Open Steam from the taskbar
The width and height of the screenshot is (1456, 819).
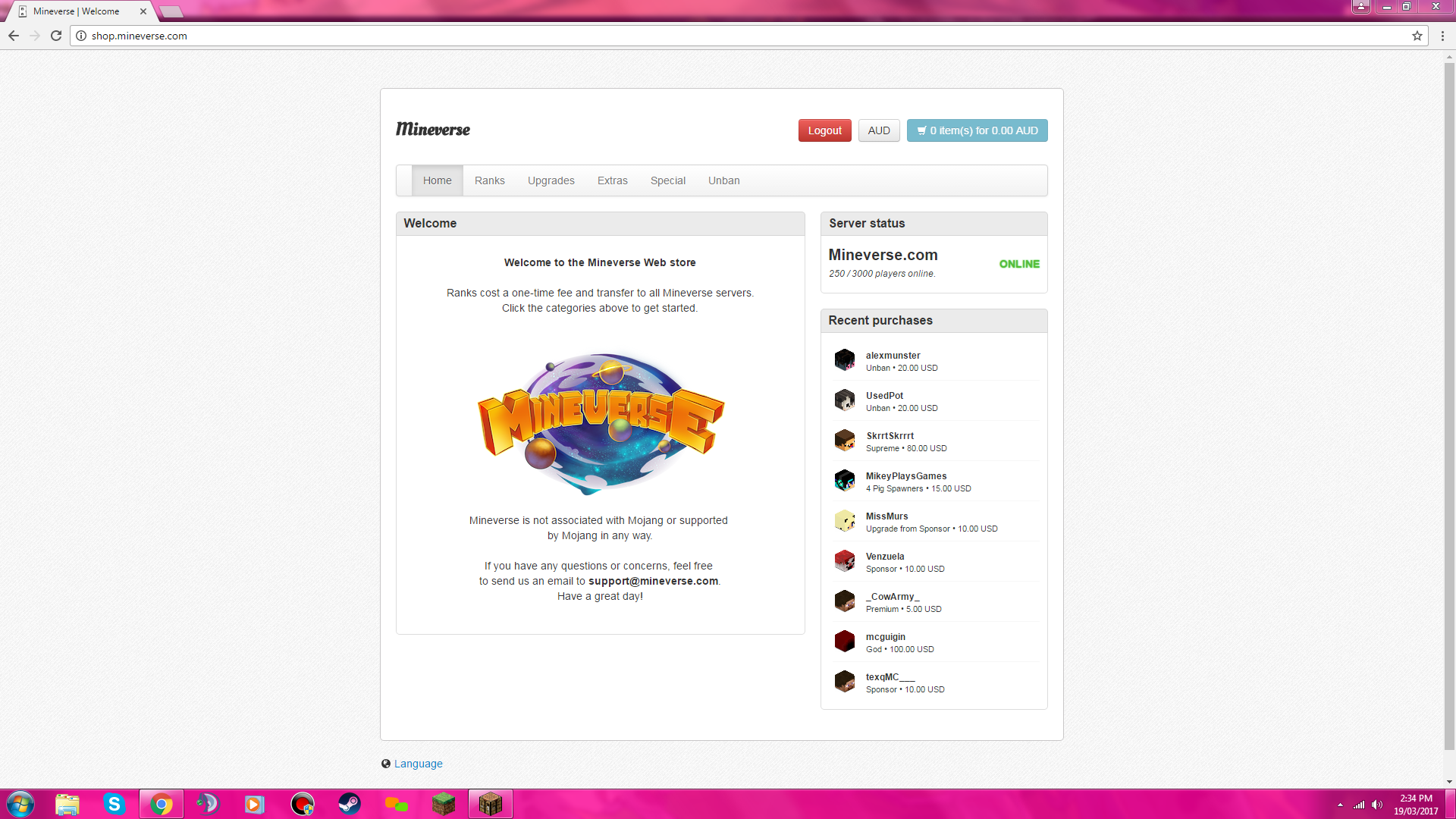(x=349, y=804)
